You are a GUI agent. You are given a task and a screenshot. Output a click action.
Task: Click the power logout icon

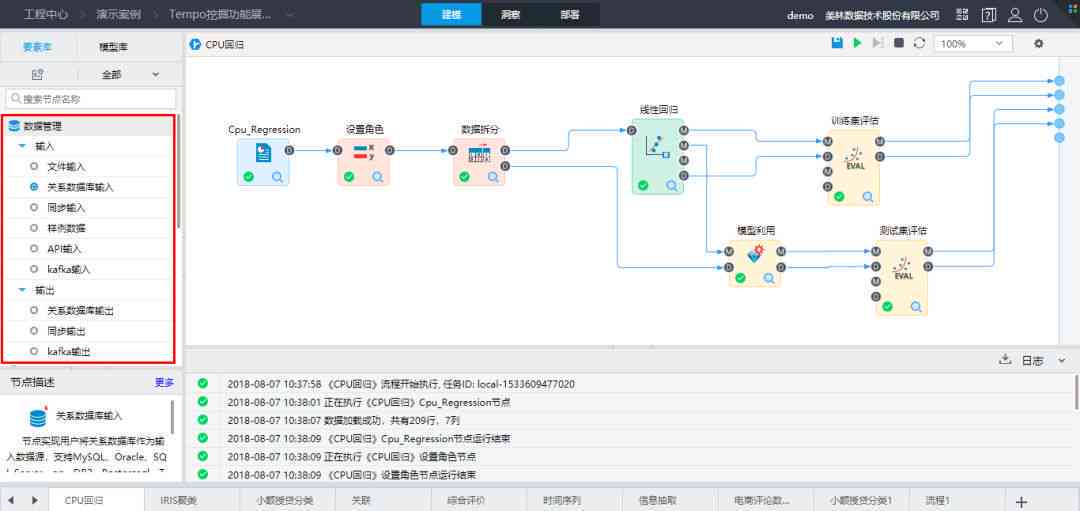click(1041, 15)
